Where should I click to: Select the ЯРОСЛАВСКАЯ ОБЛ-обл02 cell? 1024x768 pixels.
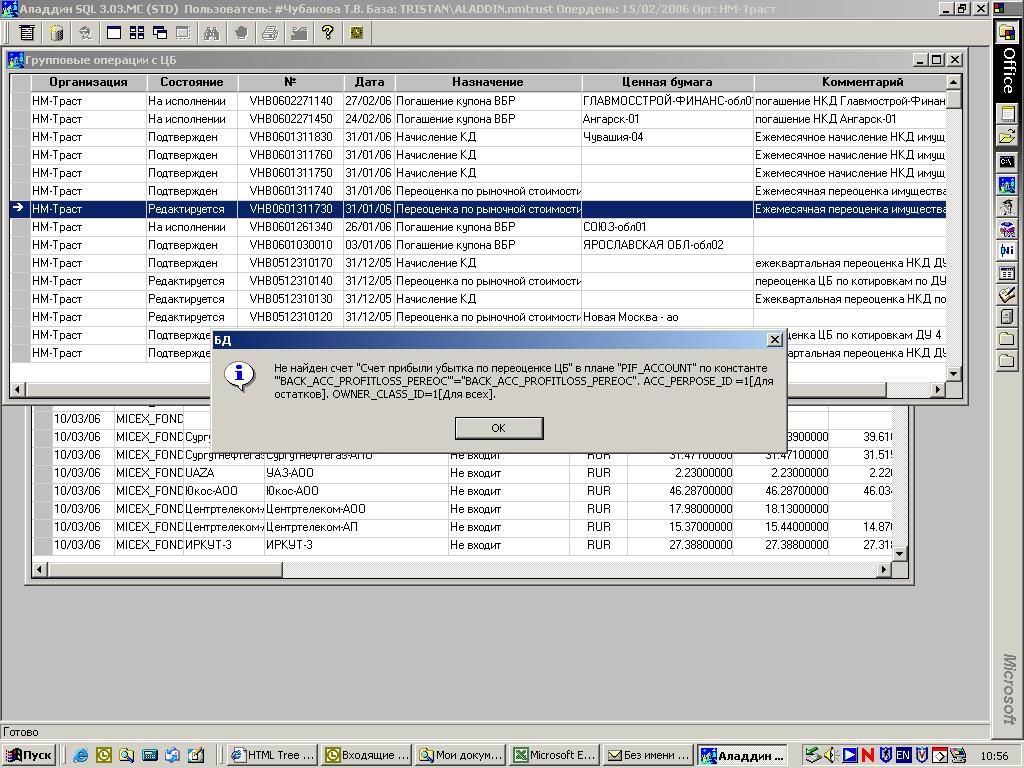point(667,245)
